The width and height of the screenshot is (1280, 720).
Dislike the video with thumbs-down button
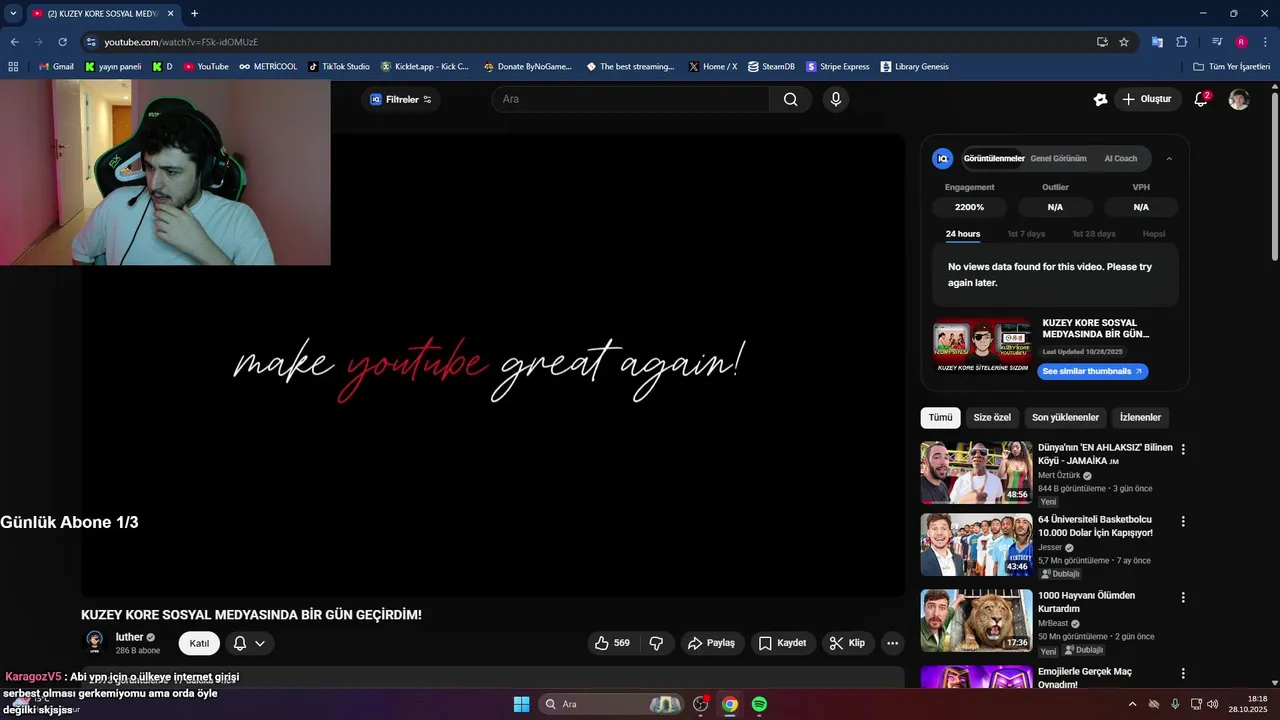(656, 643)
